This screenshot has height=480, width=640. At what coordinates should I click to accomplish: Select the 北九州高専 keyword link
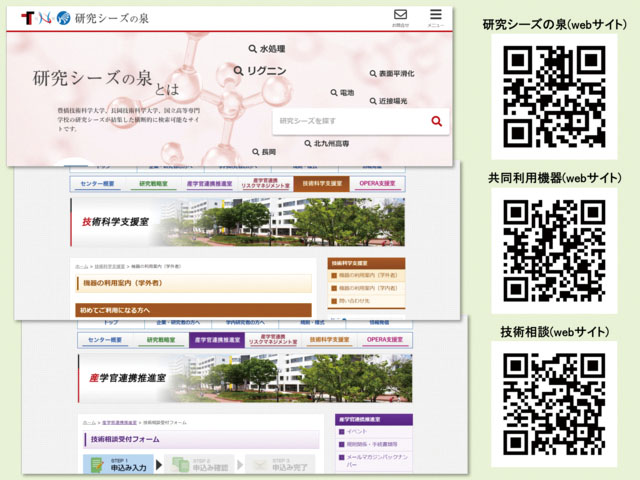327,144
